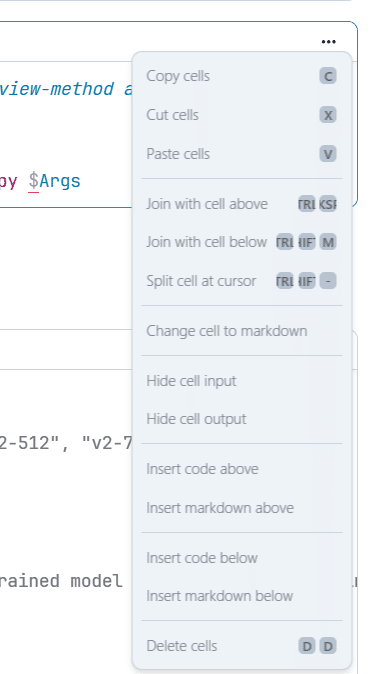Choose Insert markdown below
380x674 pixels.
pos(242,596)
